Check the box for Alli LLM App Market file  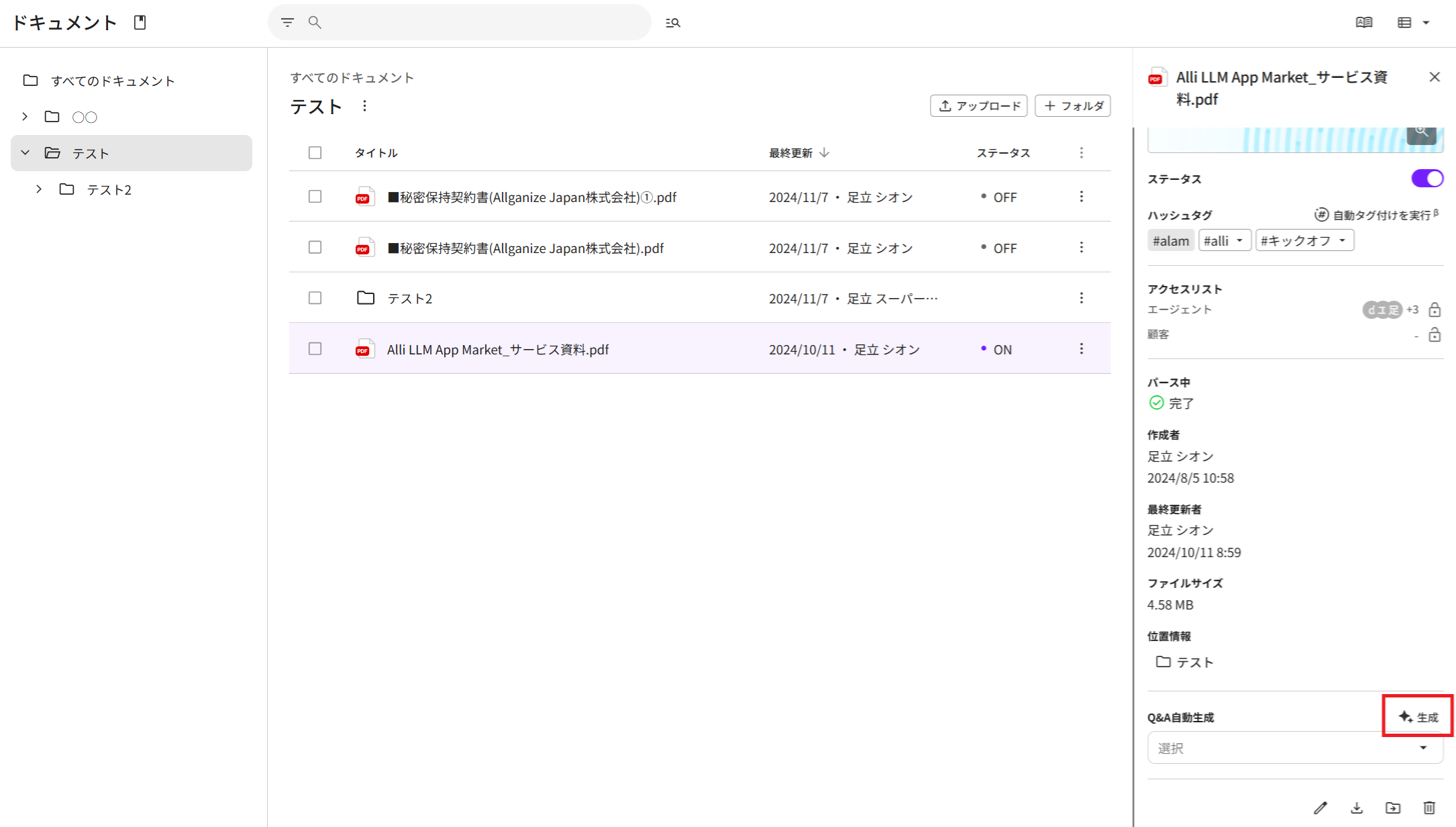click(315, 349)
